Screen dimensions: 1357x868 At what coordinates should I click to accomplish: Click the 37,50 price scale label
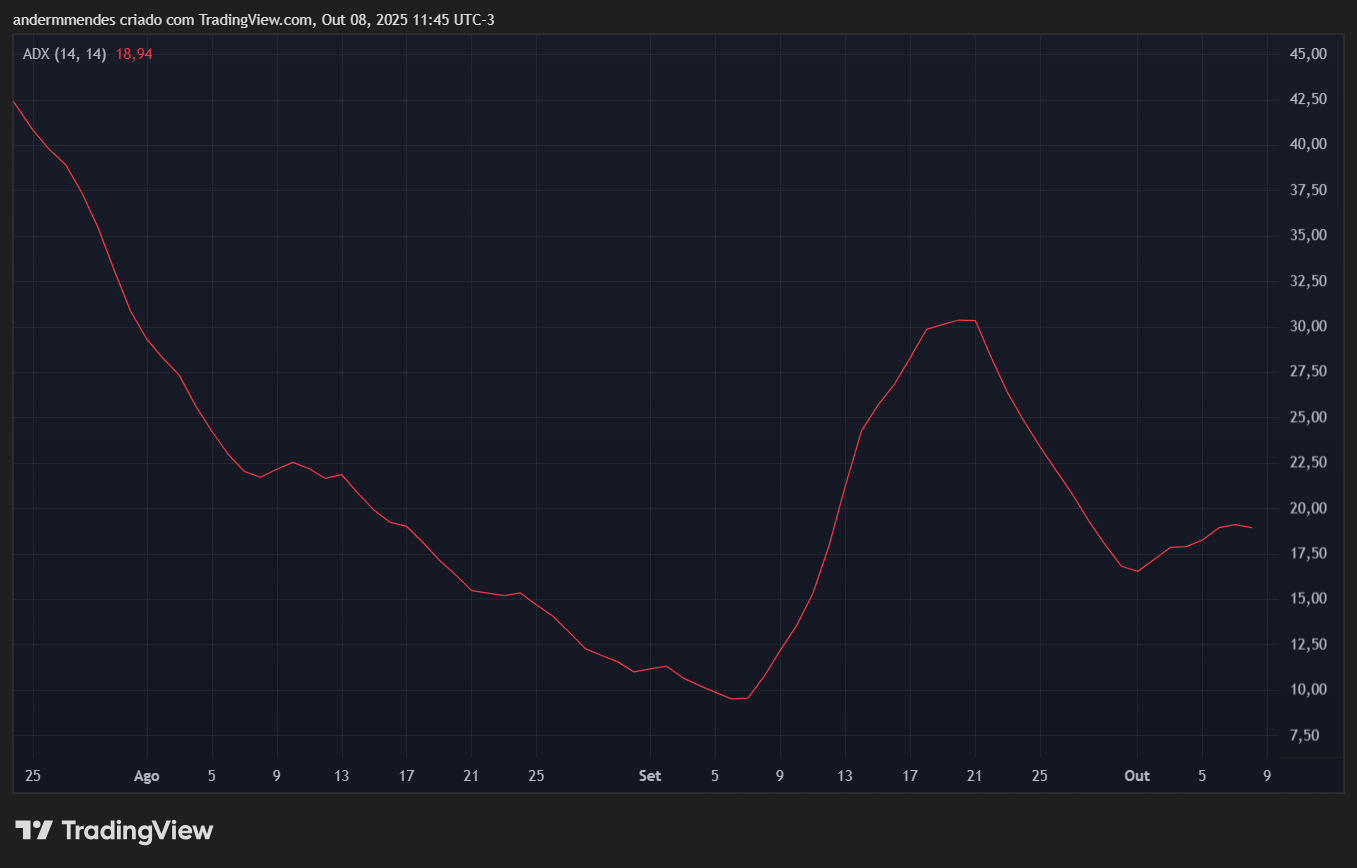[1310, 190]
